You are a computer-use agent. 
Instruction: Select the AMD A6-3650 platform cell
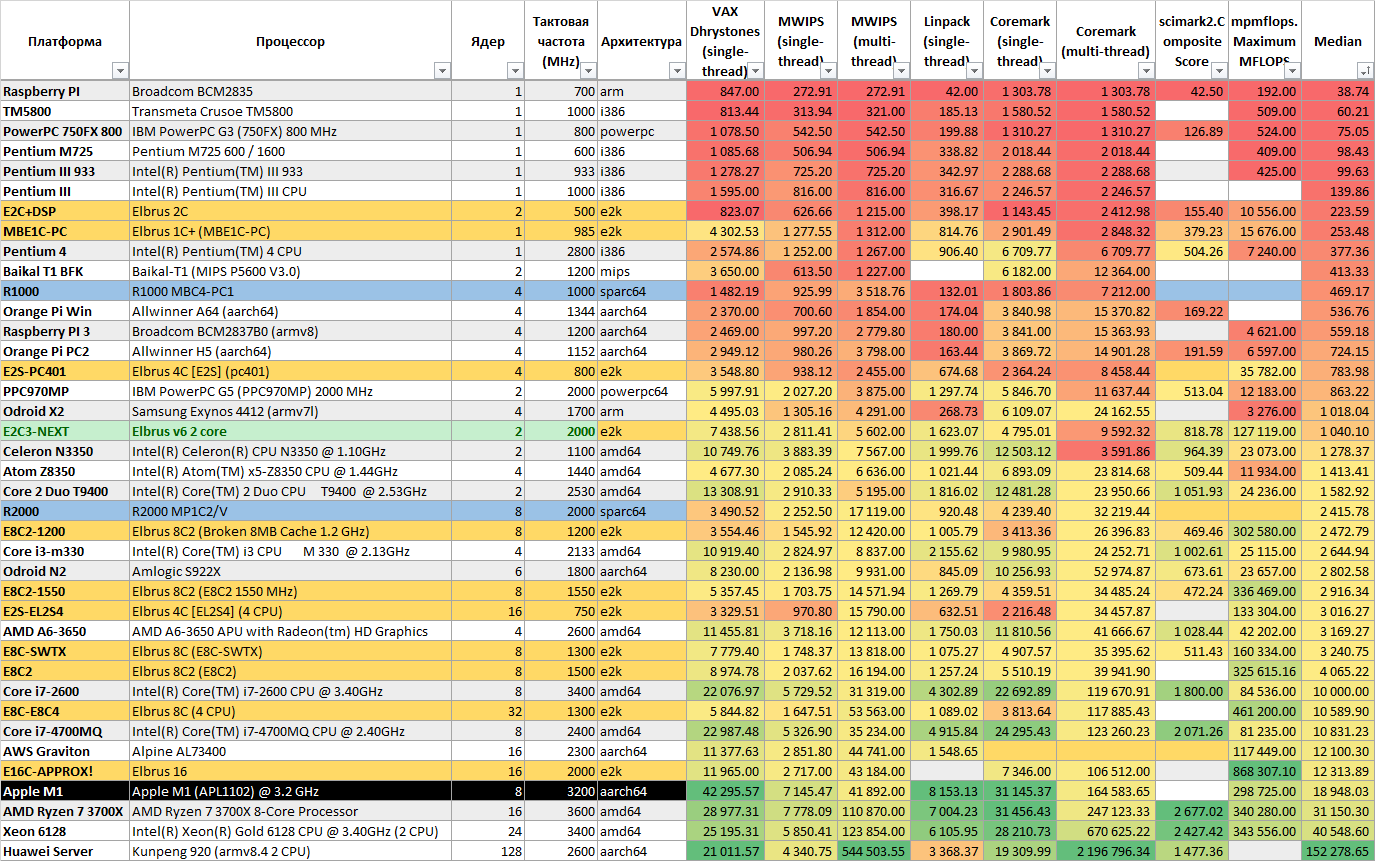click(65, 631)
